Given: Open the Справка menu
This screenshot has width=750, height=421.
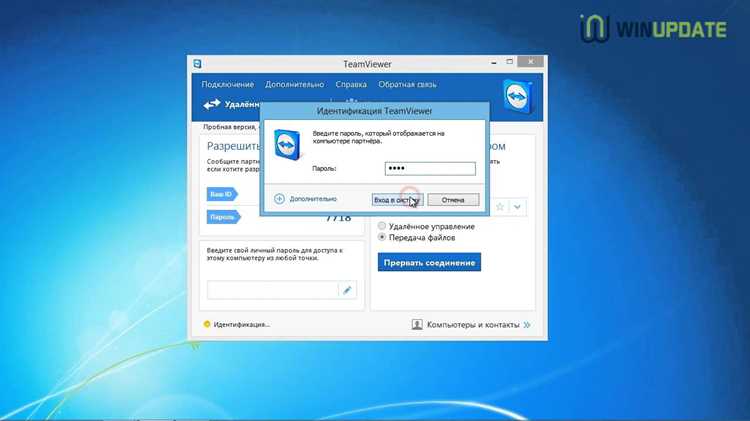Looking at the screenshot, I should pos(351,84).
